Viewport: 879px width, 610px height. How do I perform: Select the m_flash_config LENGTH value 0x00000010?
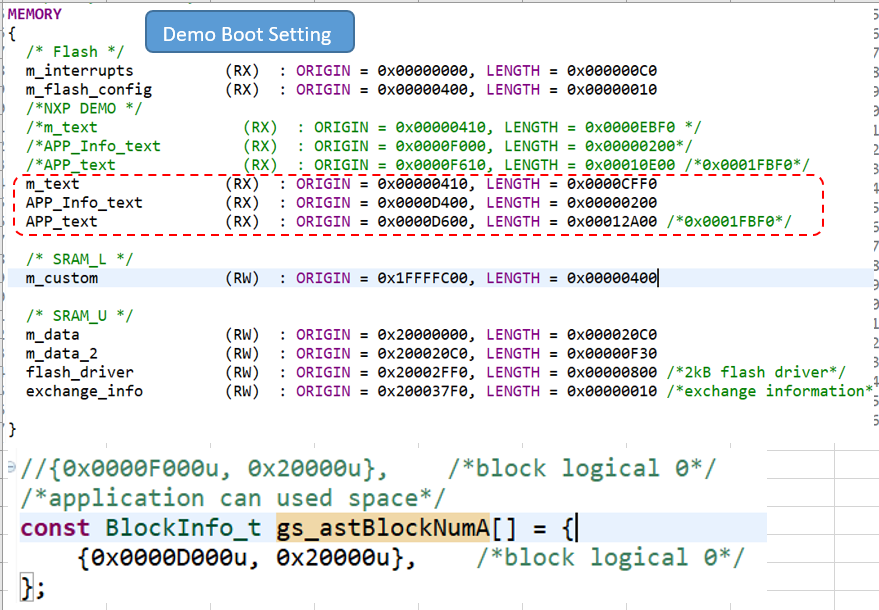[614, 89]
